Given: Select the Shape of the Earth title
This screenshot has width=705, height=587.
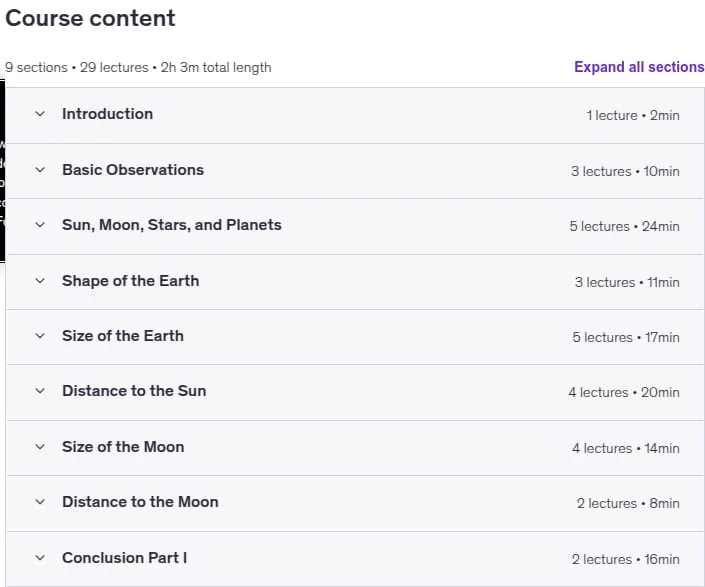Looking at the screenshot, I should point(130,281).
